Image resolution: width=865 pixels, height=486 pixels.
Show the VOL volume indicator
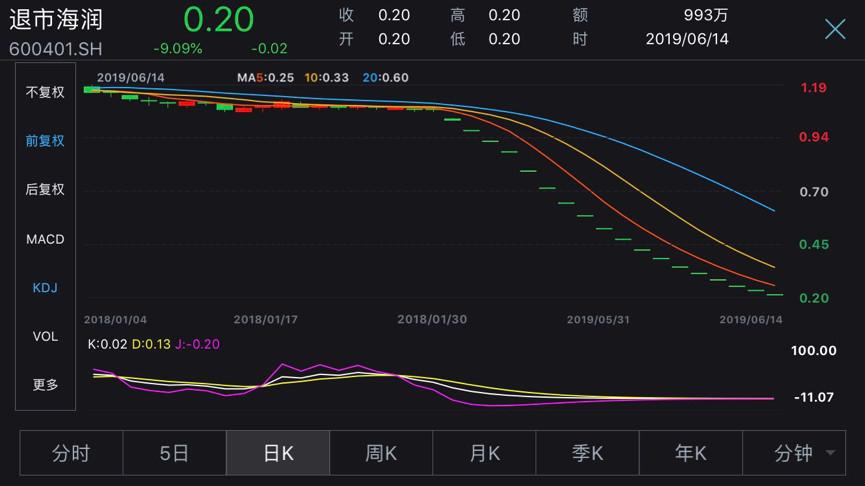(x=45, y=336)
